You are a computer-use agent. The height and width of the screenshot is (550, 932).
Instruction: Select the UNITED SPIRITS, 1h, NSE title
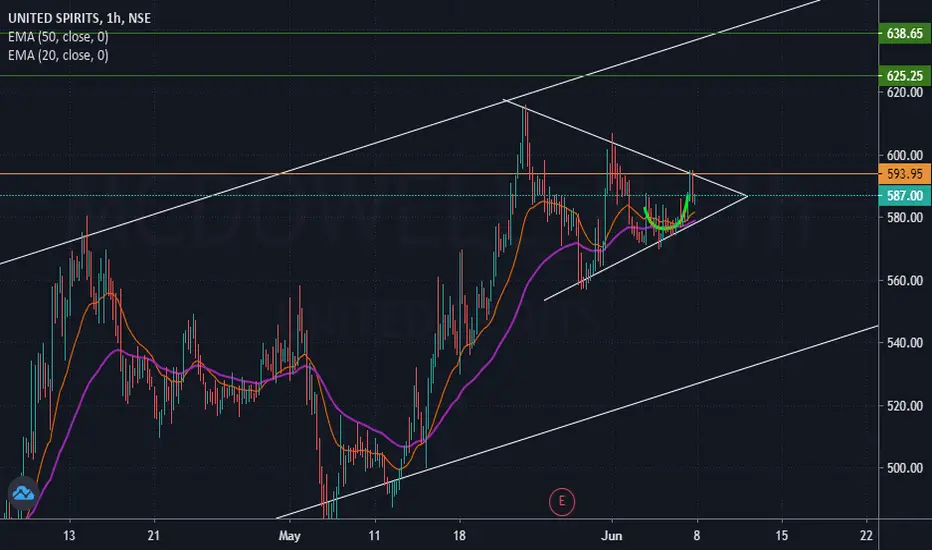[x=79, y=18]
